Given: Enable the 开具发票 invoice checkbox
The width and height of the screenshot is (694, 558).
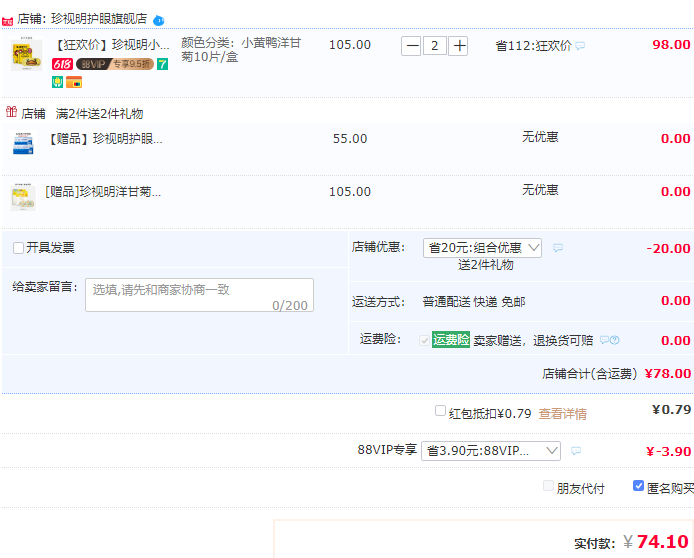Looking at the screenshot, I should pyautogui.click(x=18, y=248).
